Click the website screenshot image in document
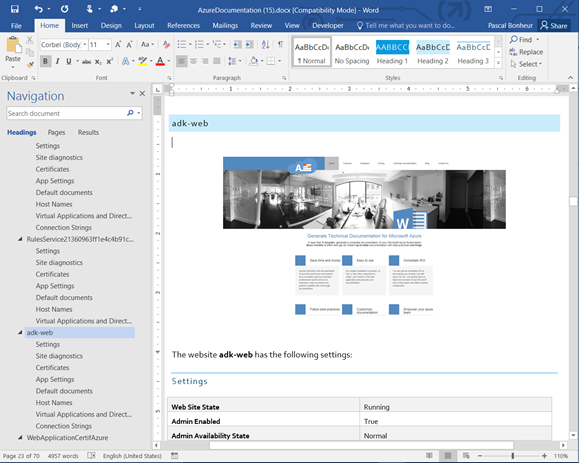579x463 pixels. pos(364,236)
